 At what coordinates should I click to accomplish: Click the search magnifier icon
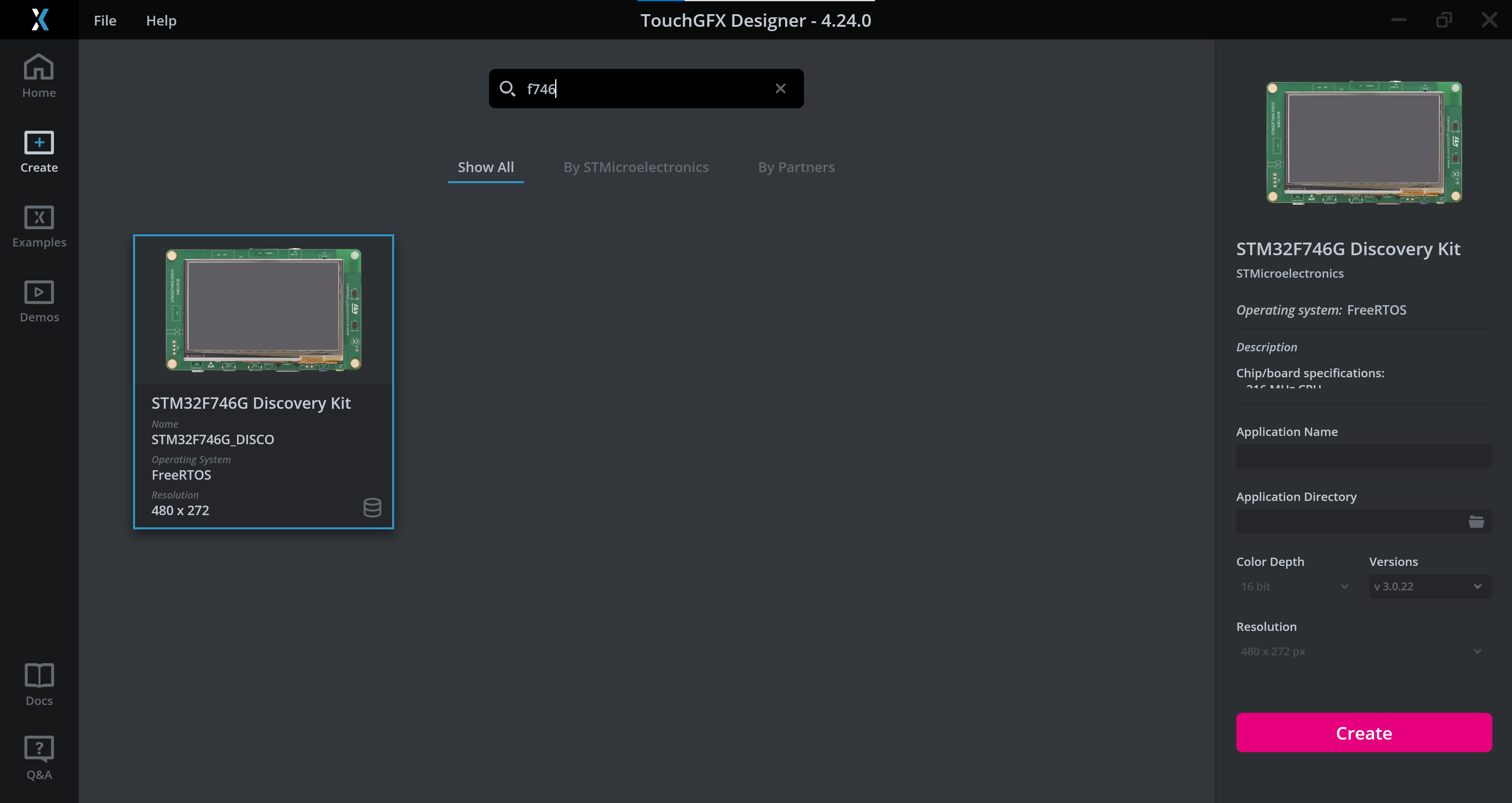coord(508,89)
